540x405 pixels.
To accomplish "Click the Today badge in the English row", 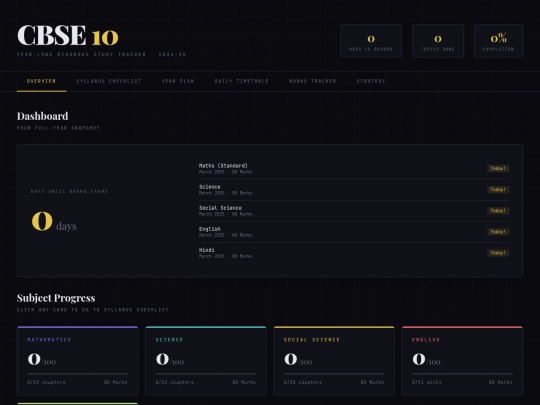I will [x=498, y=232].
